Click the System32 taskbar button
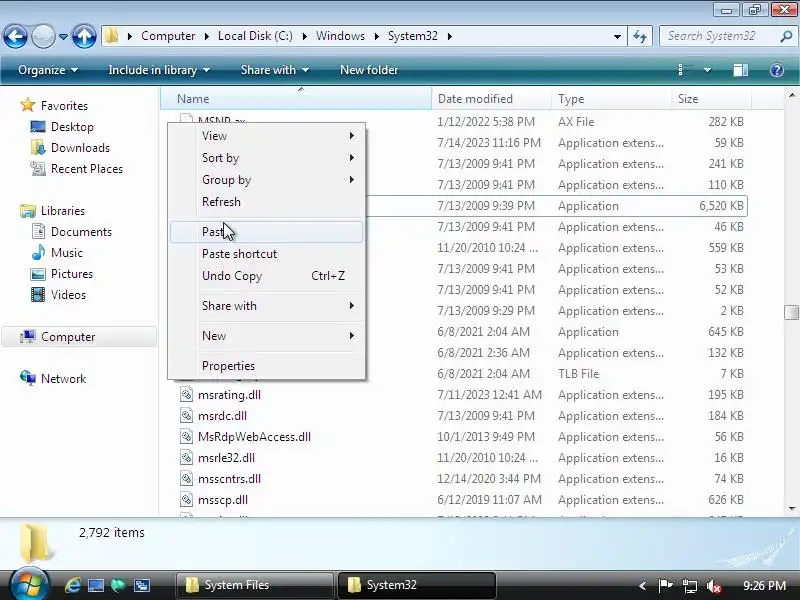The height and width of the screenshot is (600, 800). point(416,585)
